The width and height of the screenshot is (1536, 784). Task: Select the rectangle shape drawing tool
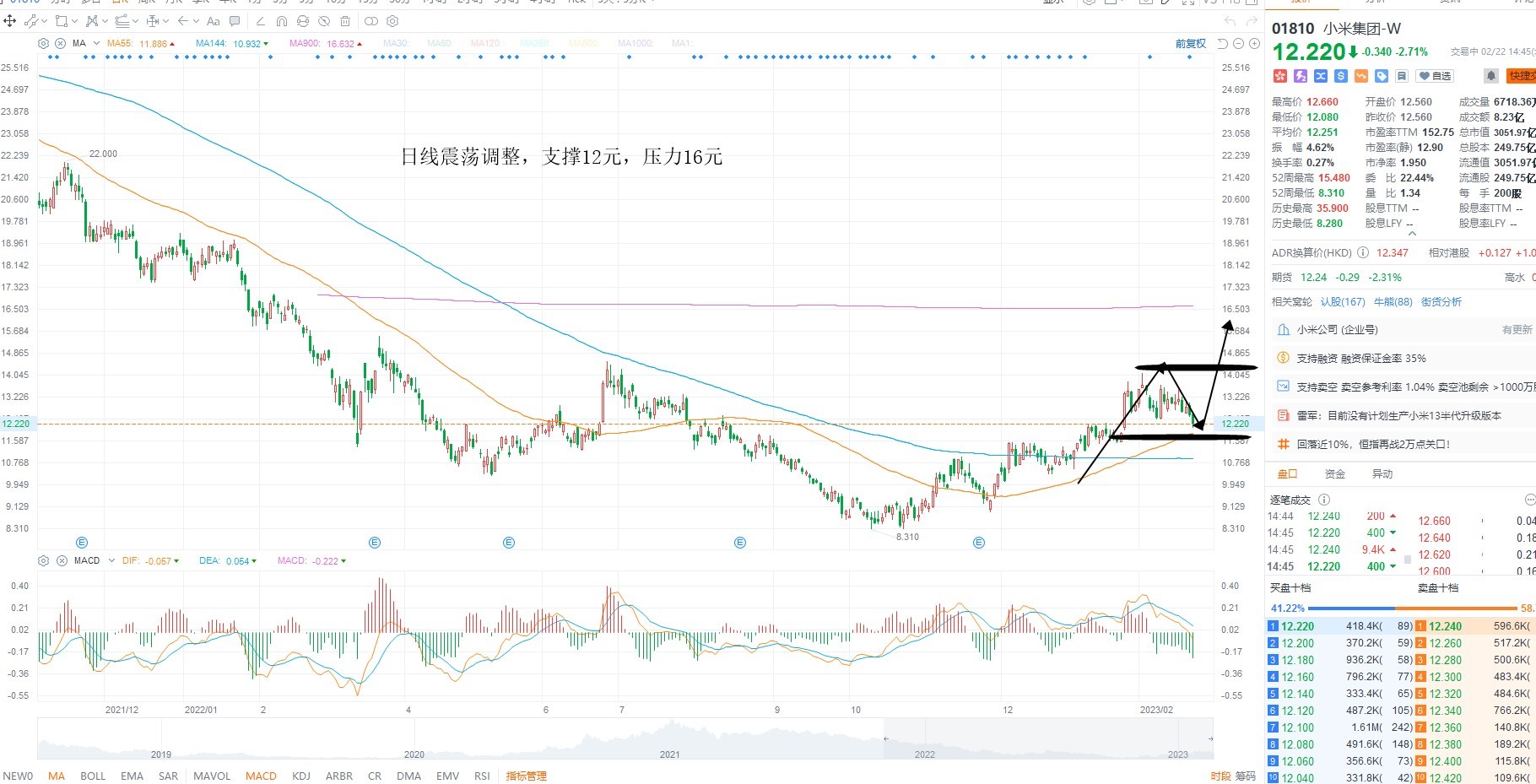click(x=62, y=21)
